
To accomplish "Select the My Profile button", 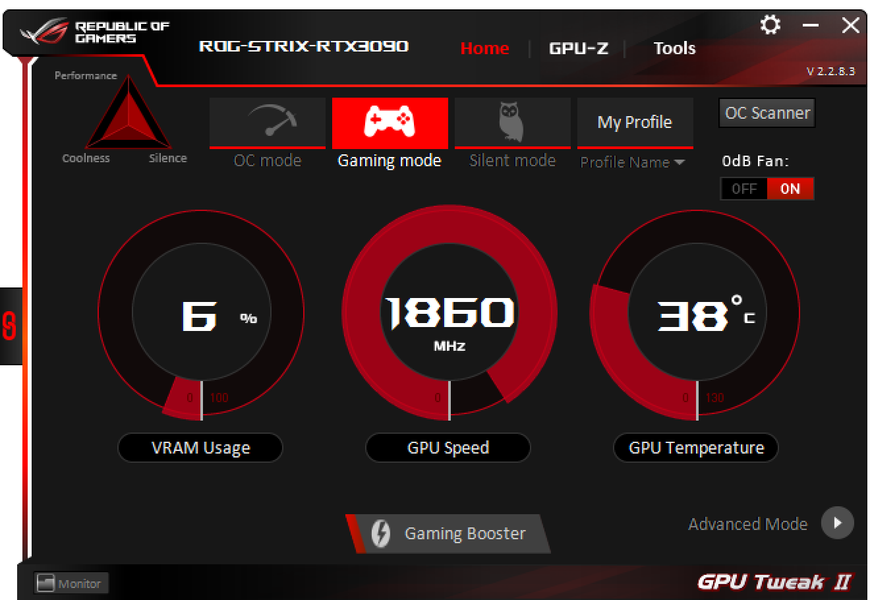I will click(635, 122).
